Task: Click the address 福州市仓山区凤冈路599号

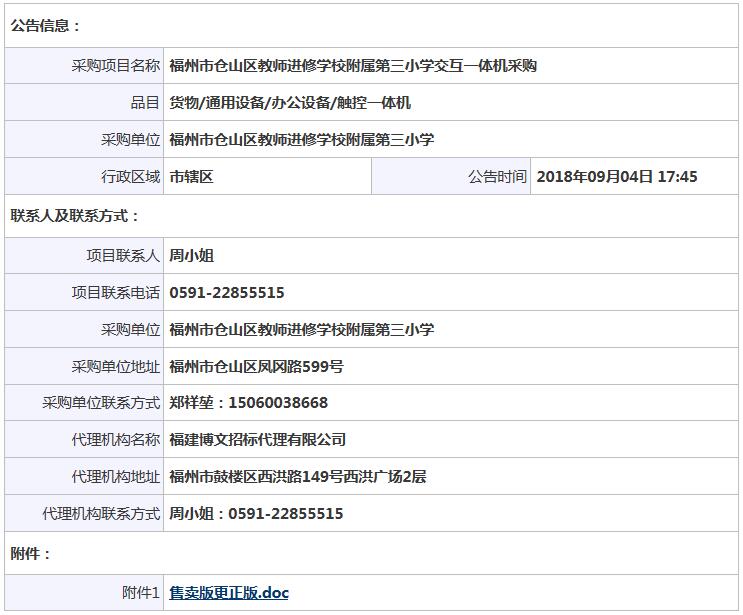Action: click(256, 366)
